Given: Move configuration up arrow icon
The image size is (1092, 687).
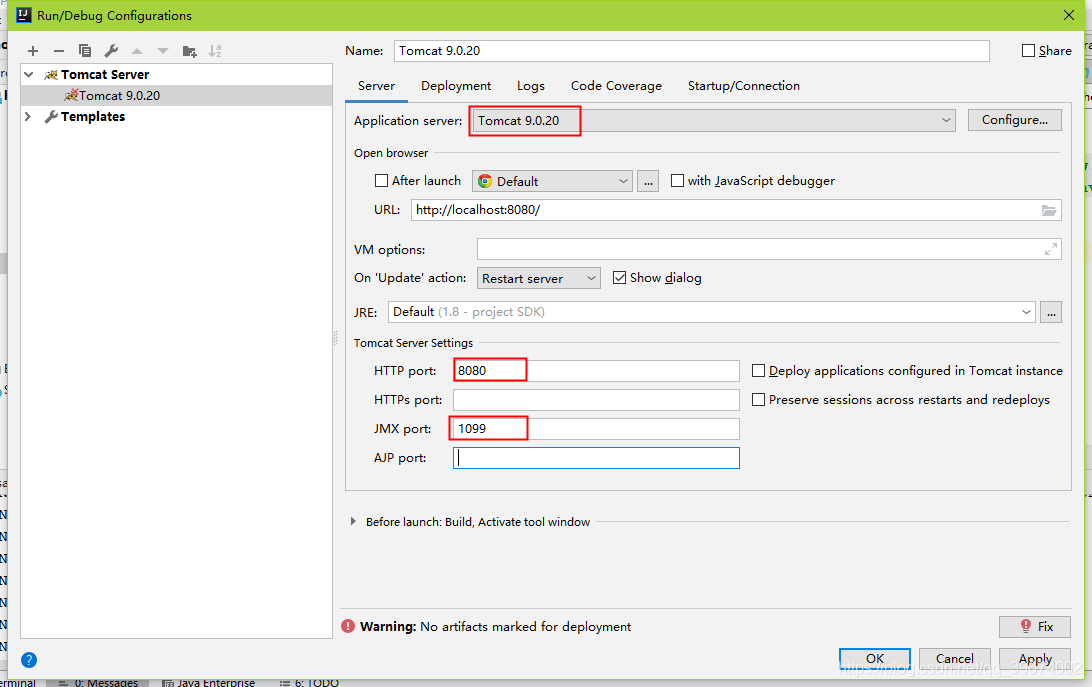Looking at the screenshot, I should pyautogui.click(x=137, y=51).
